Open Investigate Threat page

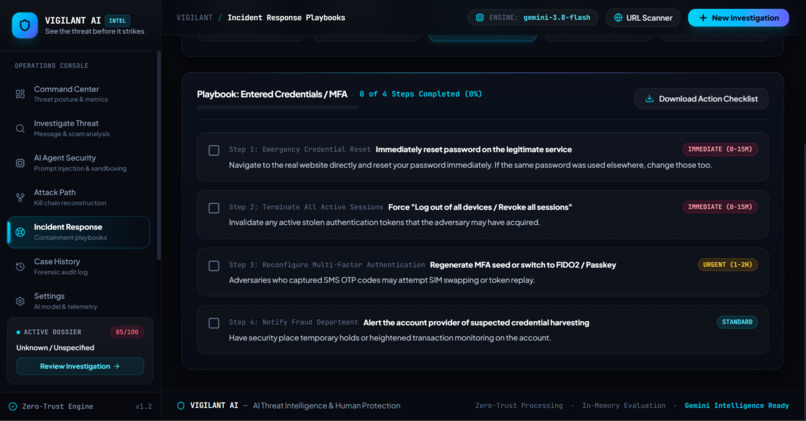[79, 129]
